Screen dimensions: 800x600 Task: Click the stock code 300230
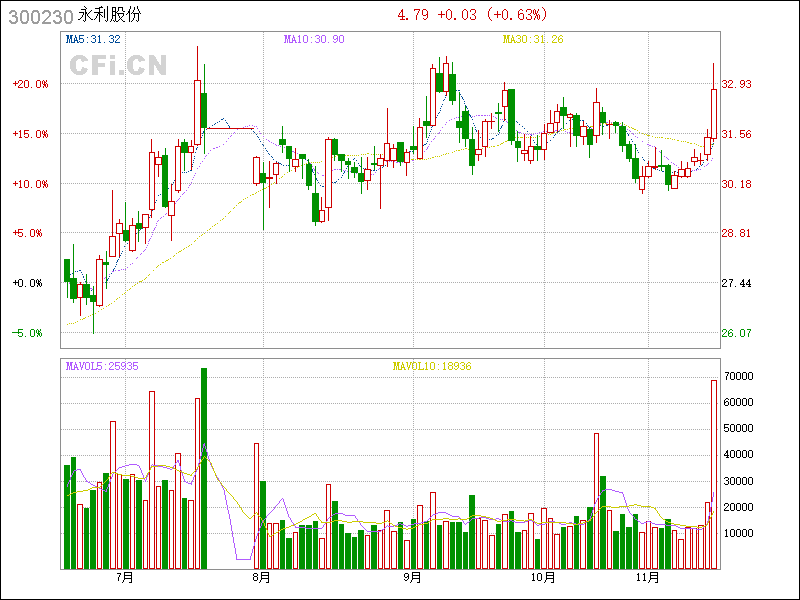click(38, 15)
